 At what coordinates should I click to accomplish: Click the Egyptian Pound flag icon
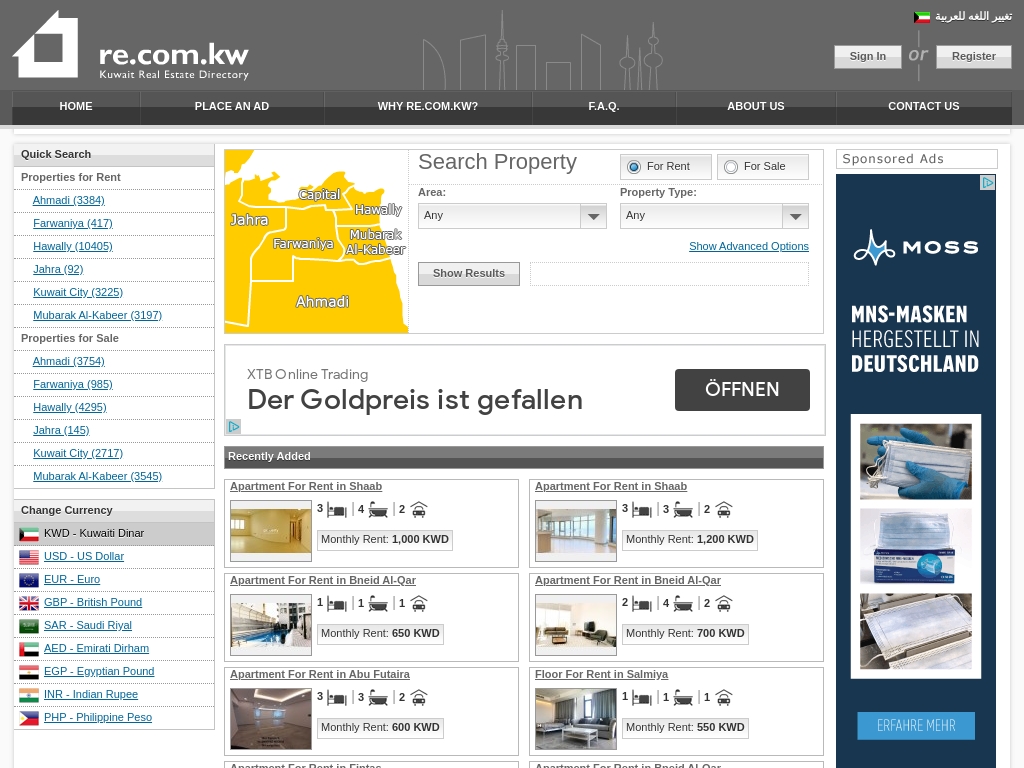coord(29,672)
